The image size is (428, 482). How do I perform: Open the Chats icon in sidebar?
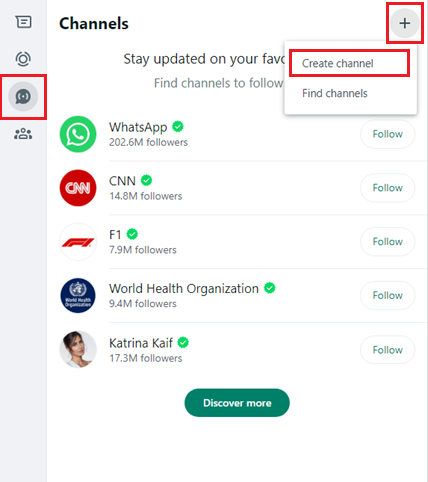click(x=23, y=22)
